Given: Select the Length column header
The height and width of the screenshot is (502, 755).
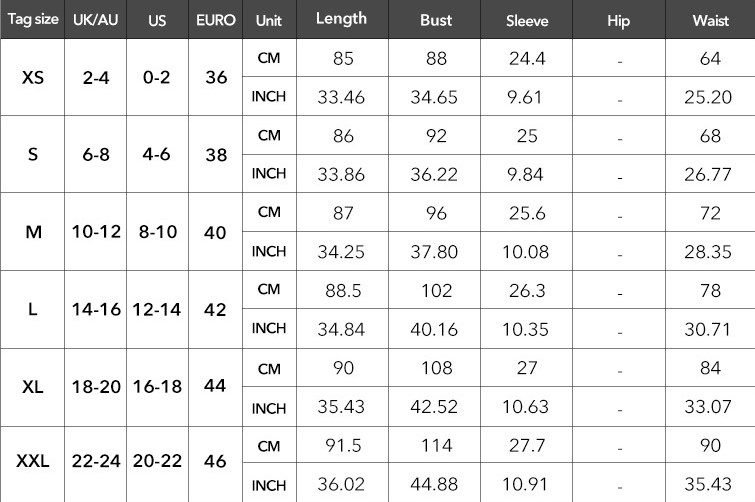Looking at the screenshot, I should pos(342,19).
